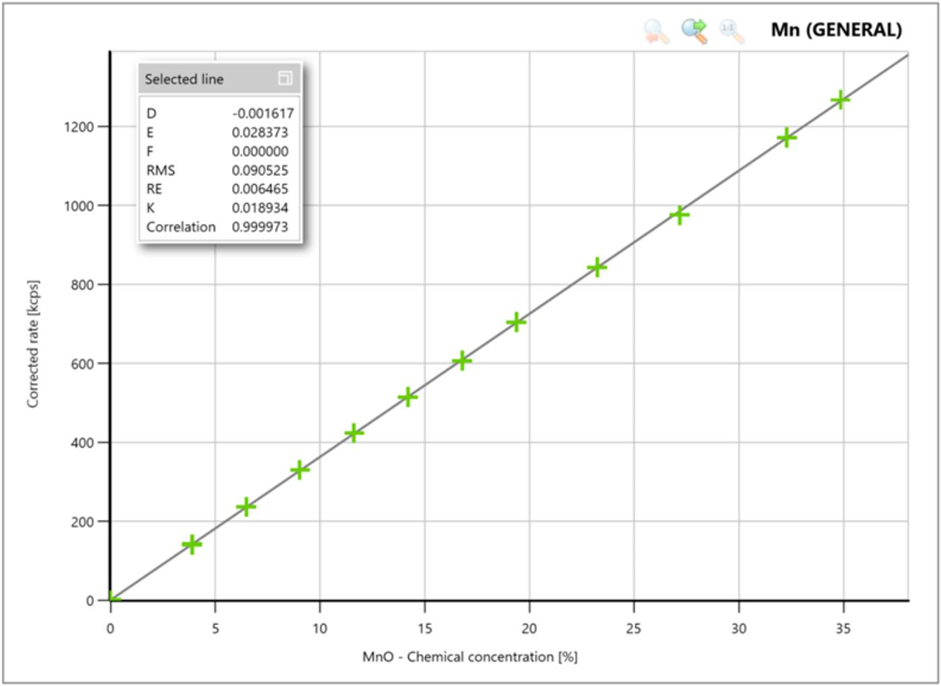
Task: Select the data point near 17% MnO, 600 kcps
Action: tap(461, 361)
